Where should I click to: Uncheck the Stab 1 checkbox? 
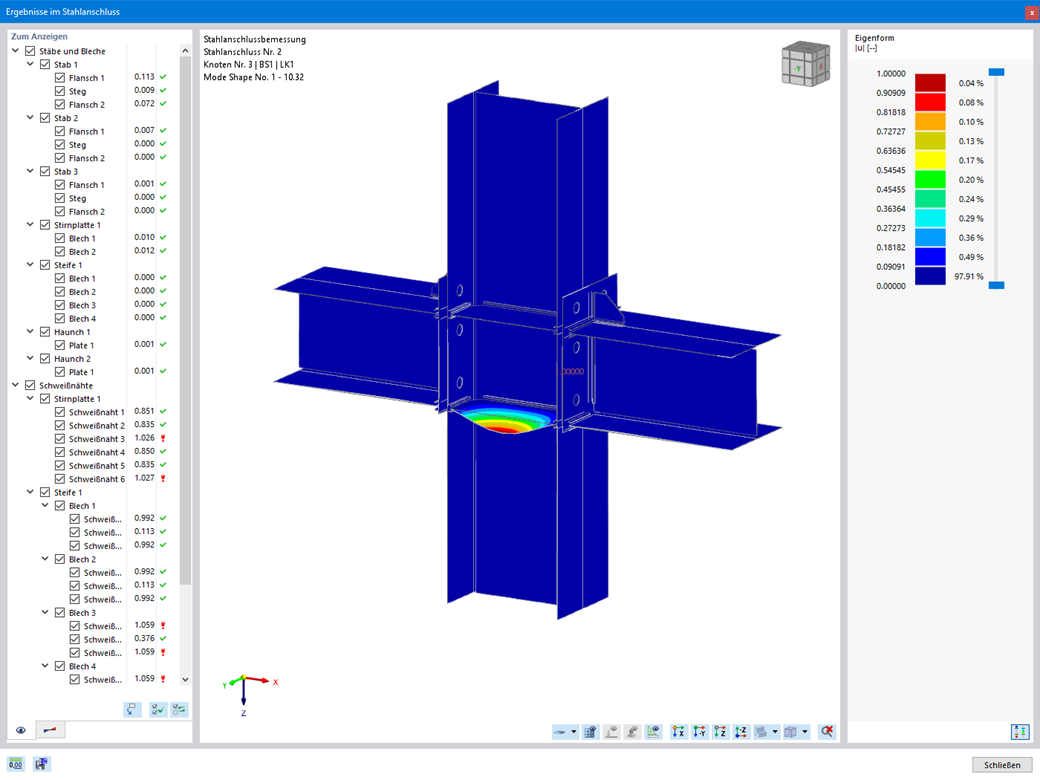pos(44,63)
